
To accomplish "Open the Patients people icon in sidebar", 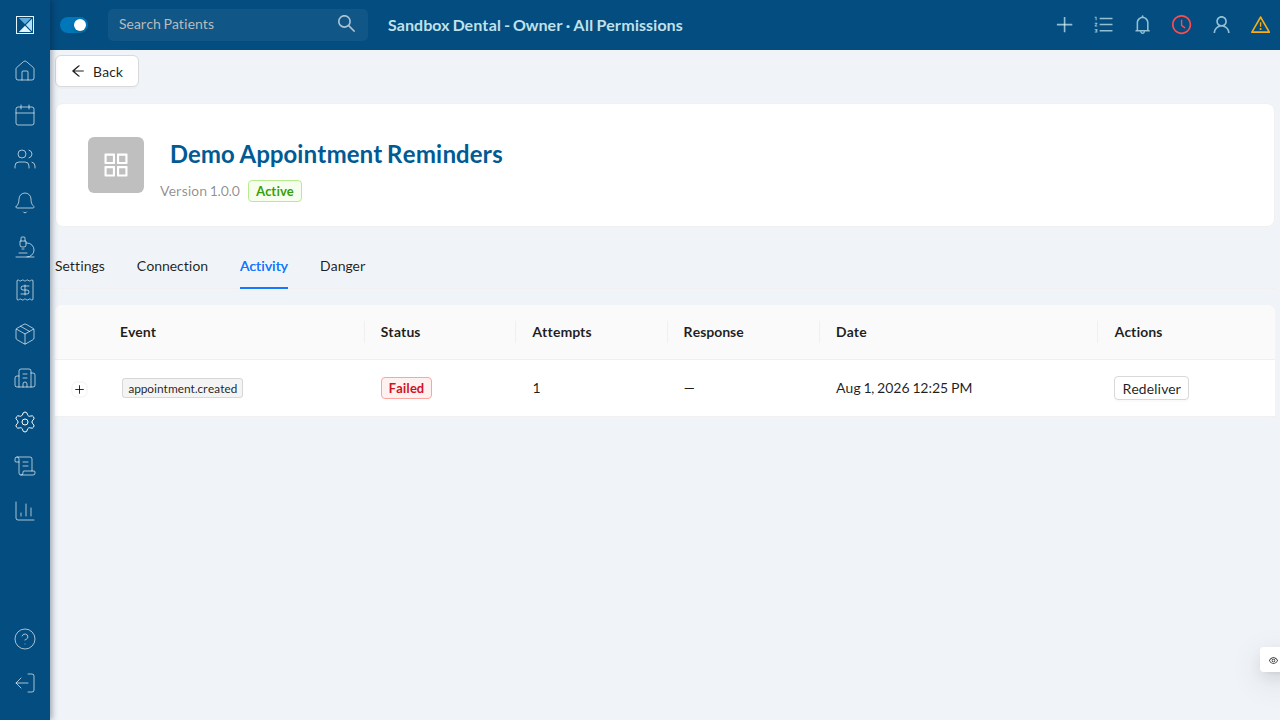I will [25, 159].
